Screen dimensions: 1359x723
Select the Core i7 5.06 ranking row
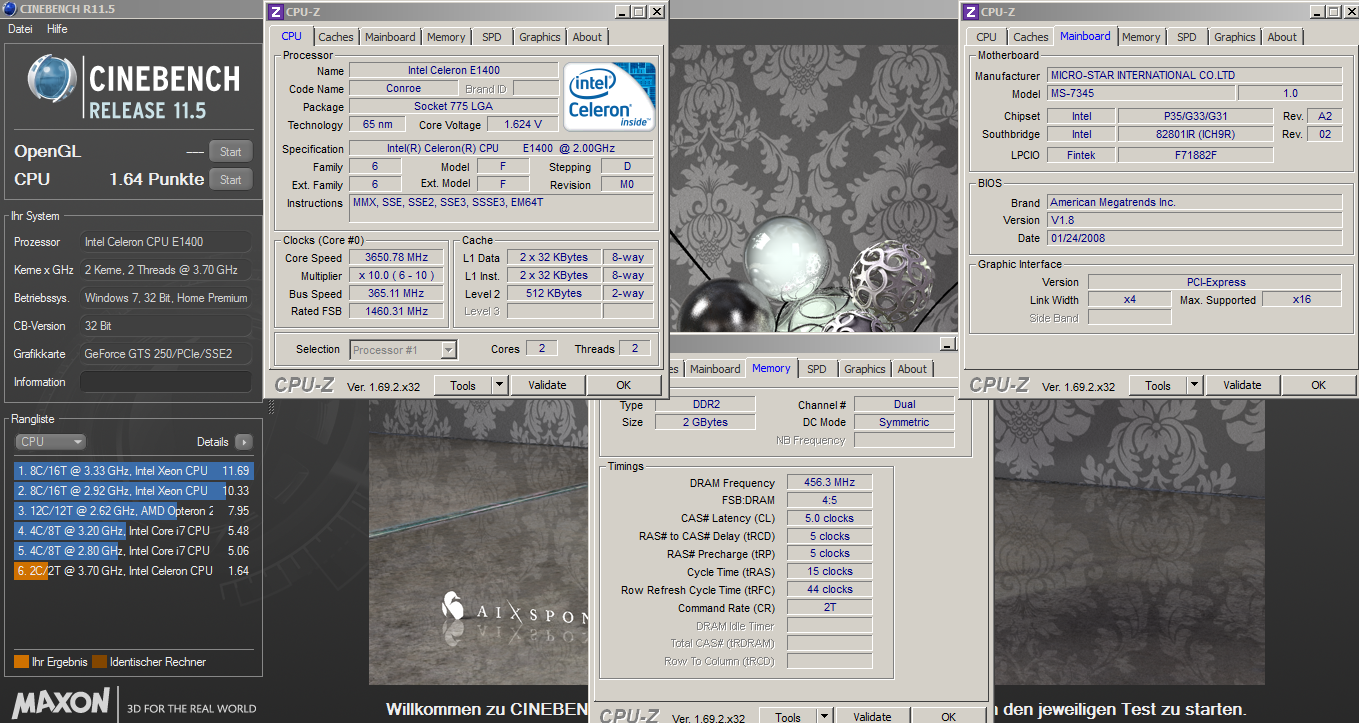[x=134, y=550]
